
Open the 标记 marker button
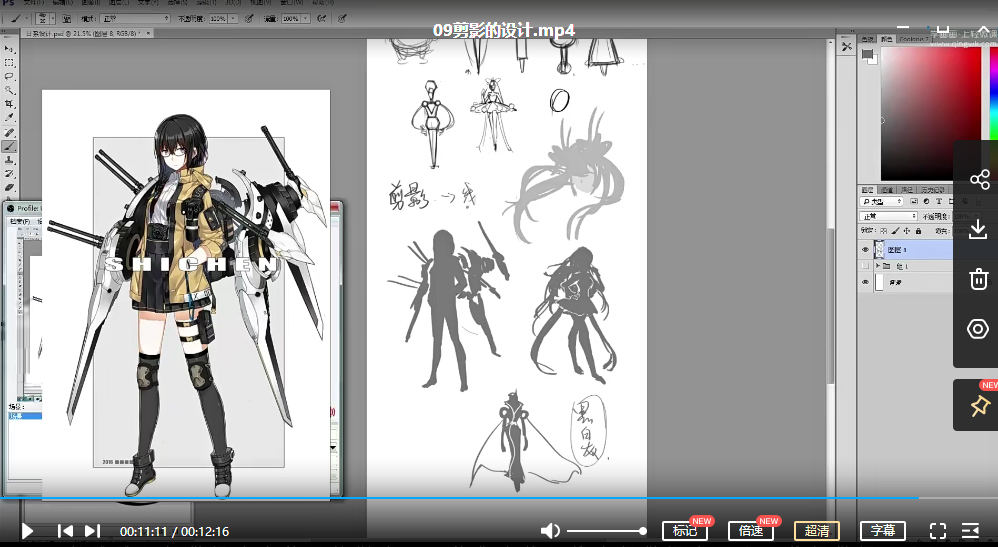(684, 531)
